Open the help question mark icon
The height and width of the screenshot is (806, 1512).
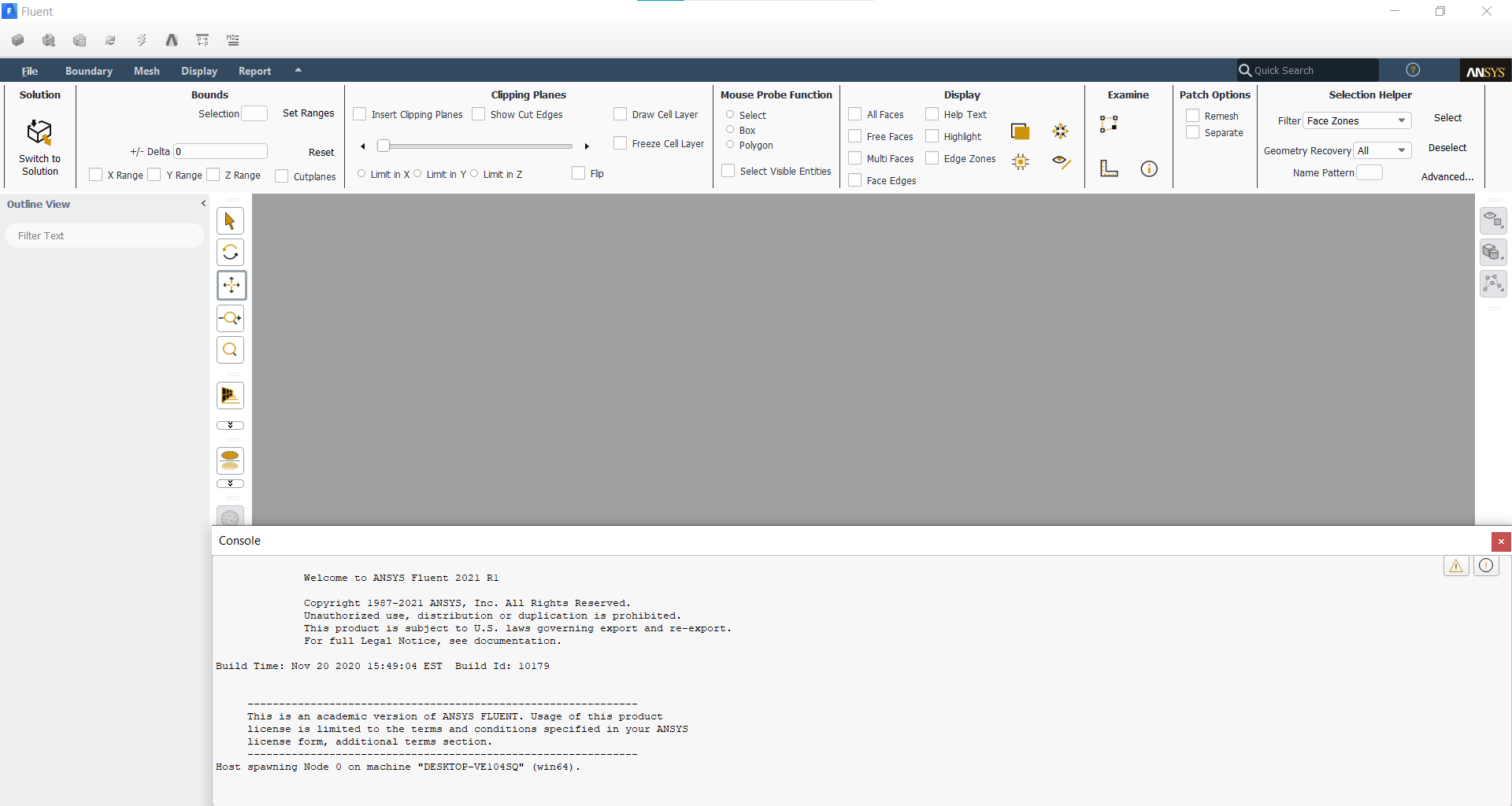coord(1413,70)
